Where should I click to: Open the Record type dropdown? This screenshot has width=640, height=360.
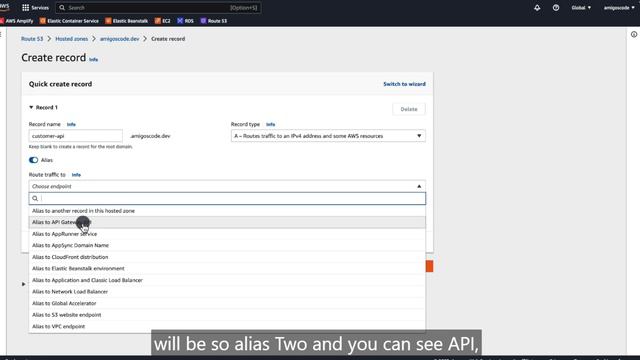pyautogui.click(x=328, y=136)
